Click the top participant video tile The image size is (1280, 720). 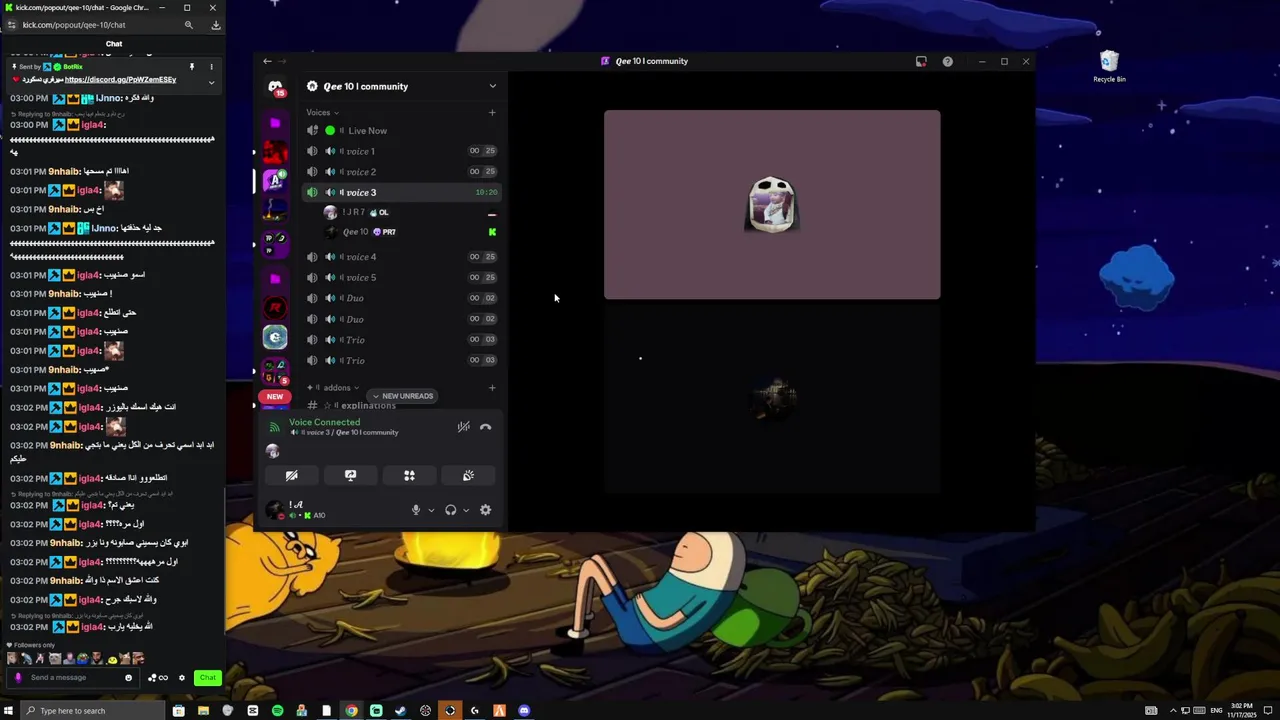tap(772, 205)
